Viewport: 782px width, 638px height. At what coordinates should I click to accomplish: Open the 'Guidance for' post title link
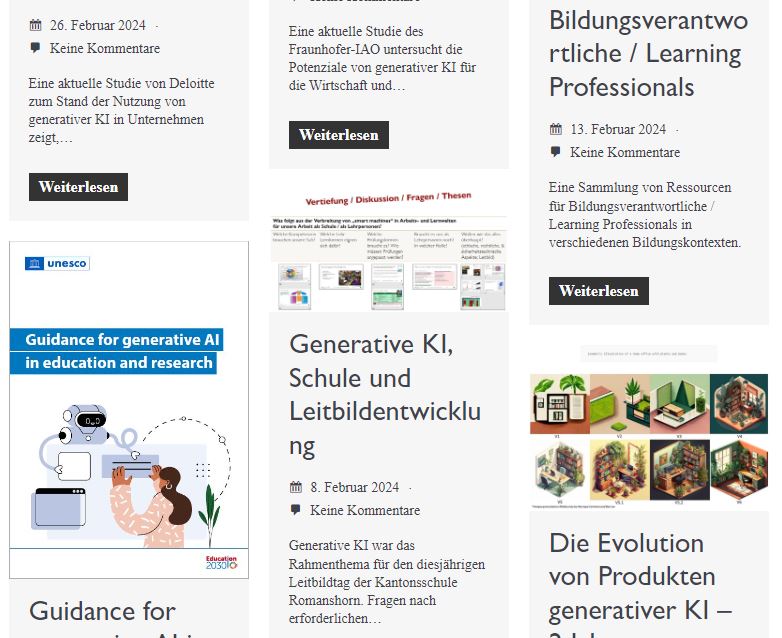point(102,611)
